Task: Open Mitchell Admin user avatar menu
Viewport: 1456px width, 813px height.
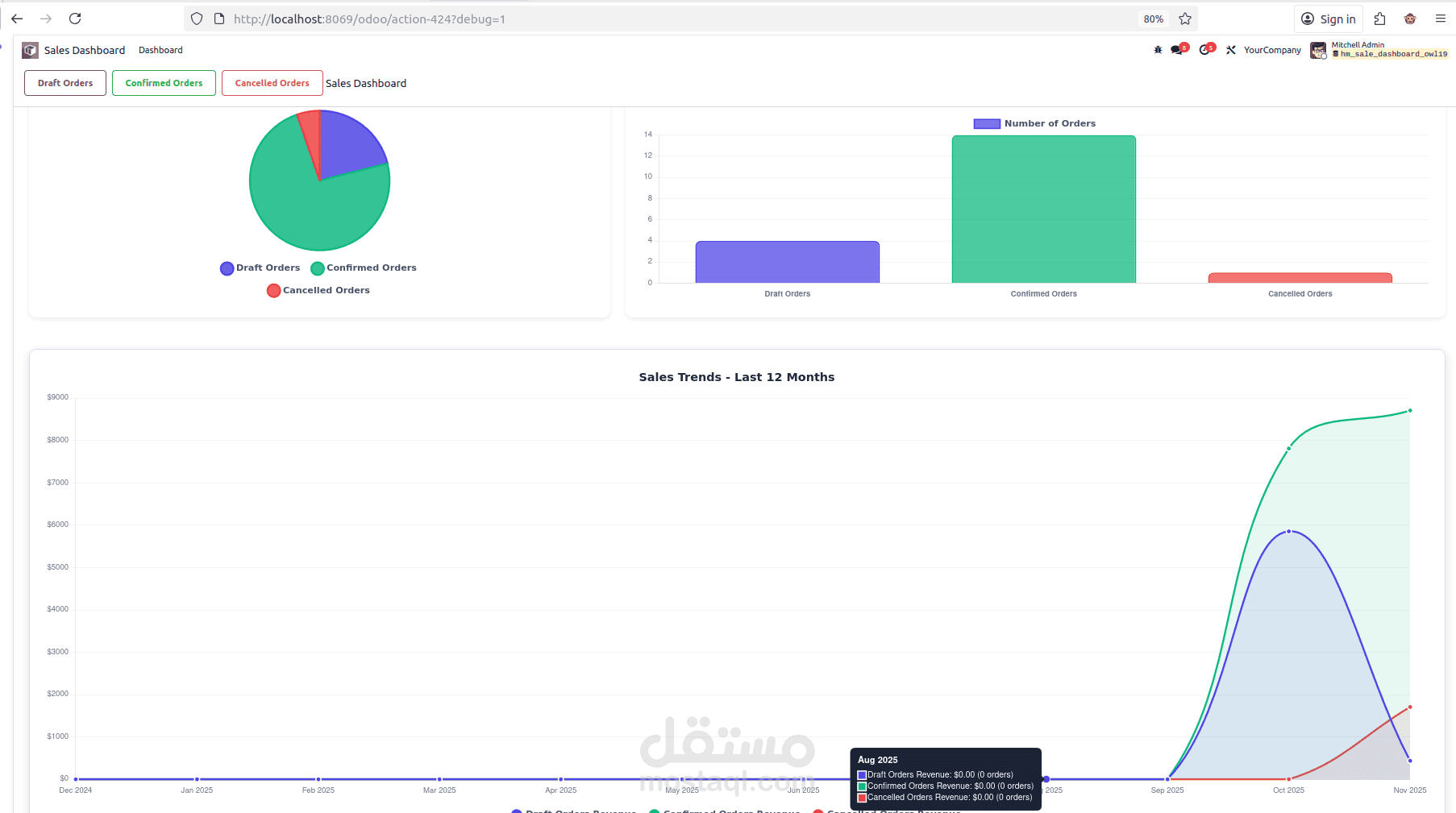Action: [1318, 51]
